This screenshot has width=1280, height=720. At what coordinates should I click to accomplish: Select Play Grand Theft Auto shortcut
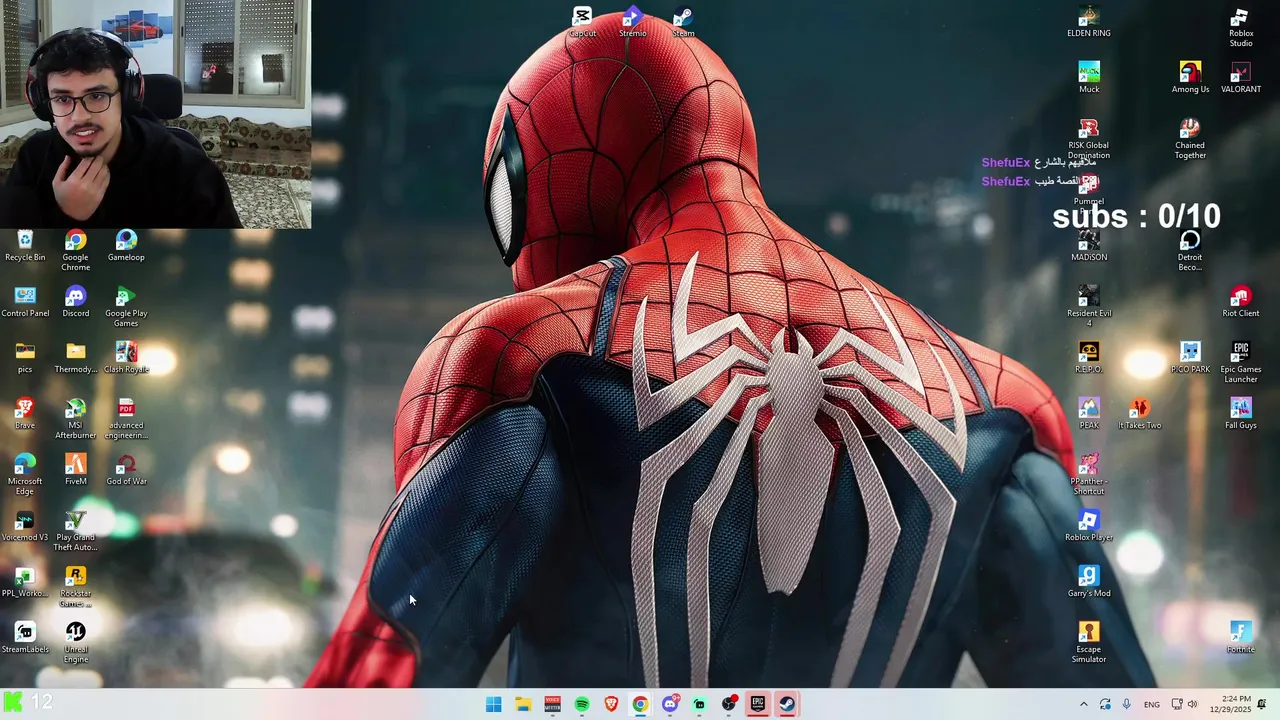pyautogui.click(x=75, y=531)
